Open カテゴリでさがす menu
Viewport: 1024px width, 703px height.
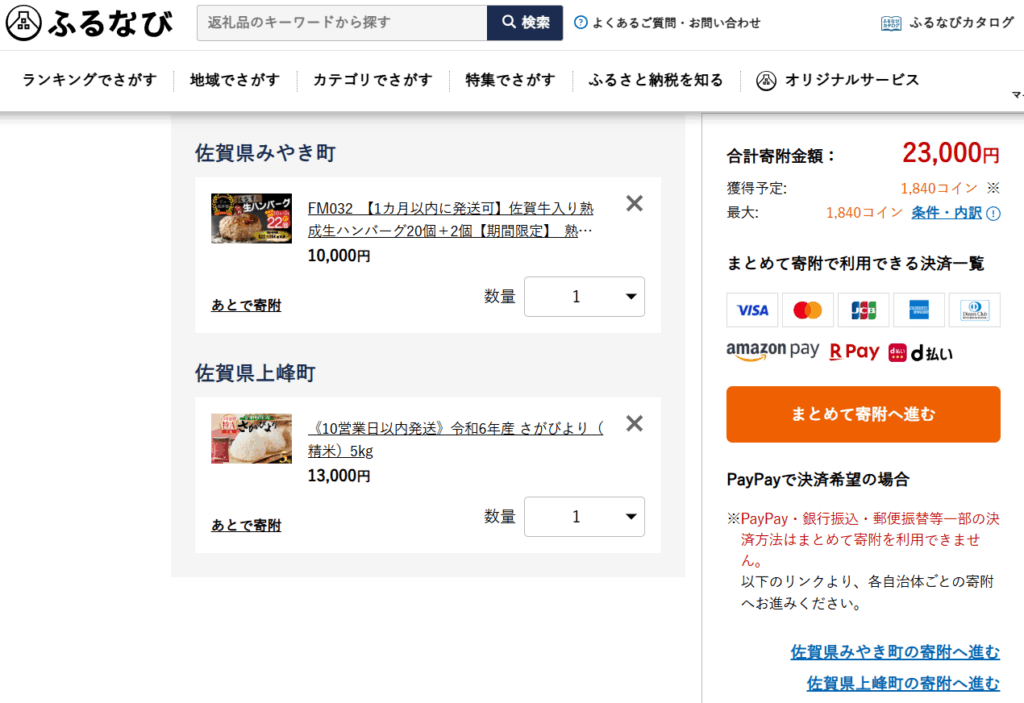click(x=372, y=80)
